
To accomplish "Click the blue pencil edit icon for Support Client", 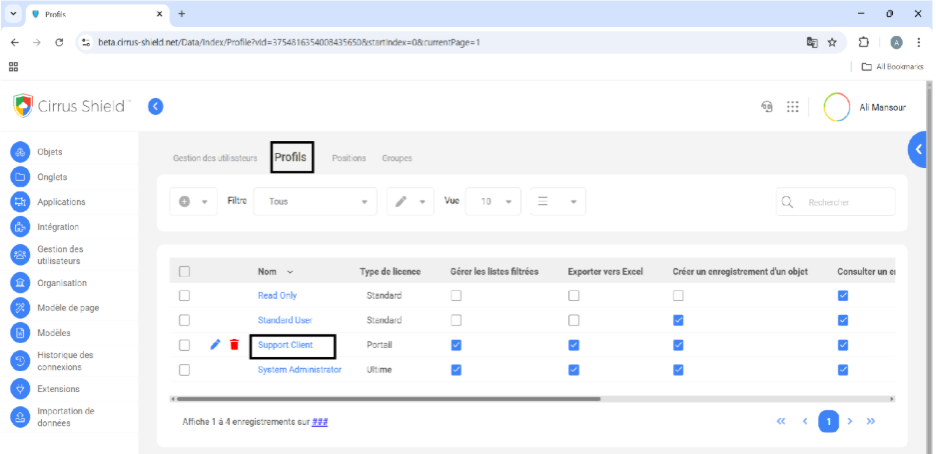I will coord(215,345).
